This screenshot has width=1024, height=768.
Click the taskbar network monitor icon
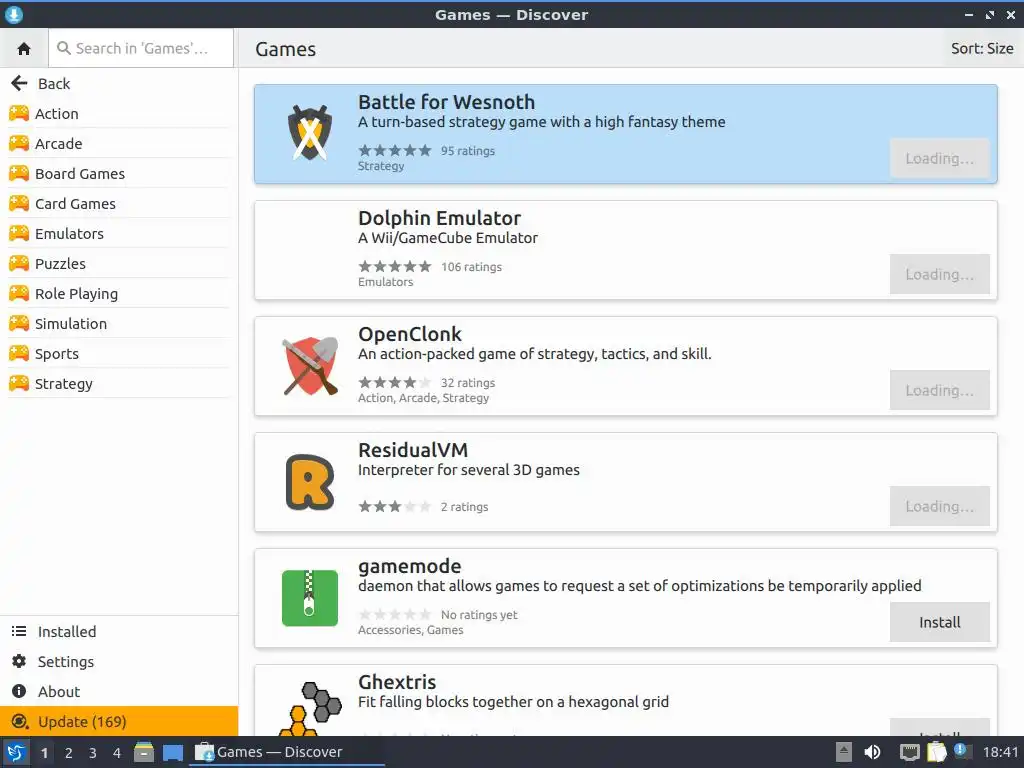[x=909, y=752]
